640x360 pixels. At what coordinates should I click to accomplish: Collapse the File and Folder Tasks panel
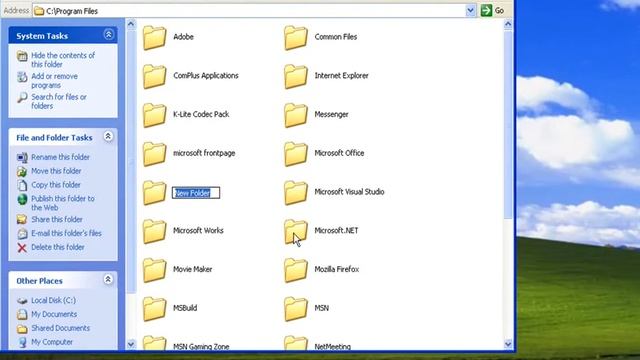coord(108,136)
